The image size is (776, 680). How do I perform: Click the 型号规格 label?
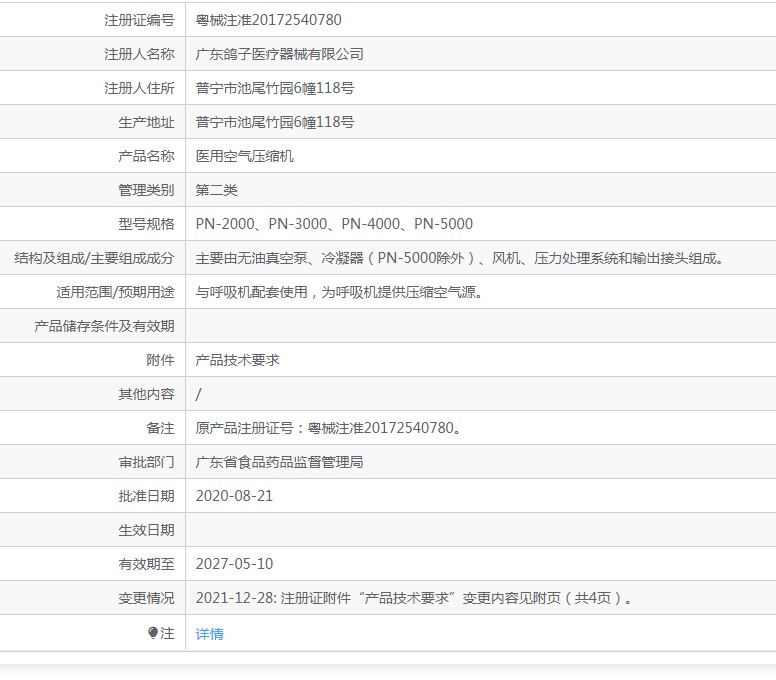[146, 224]
